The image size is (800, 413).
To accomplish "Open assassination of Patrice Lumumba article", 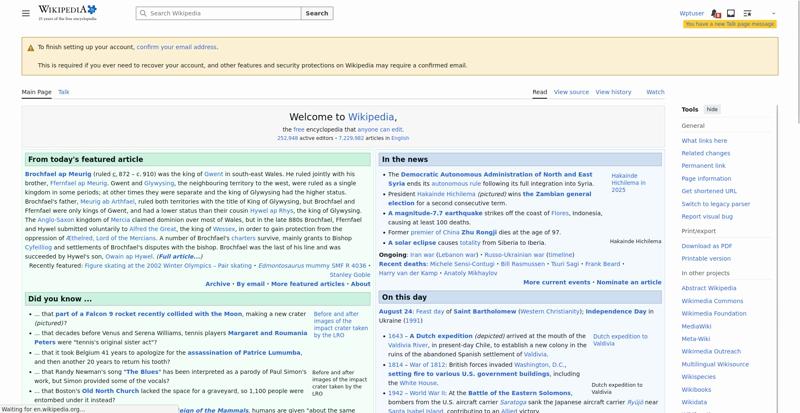I will [x=244, y=352].
